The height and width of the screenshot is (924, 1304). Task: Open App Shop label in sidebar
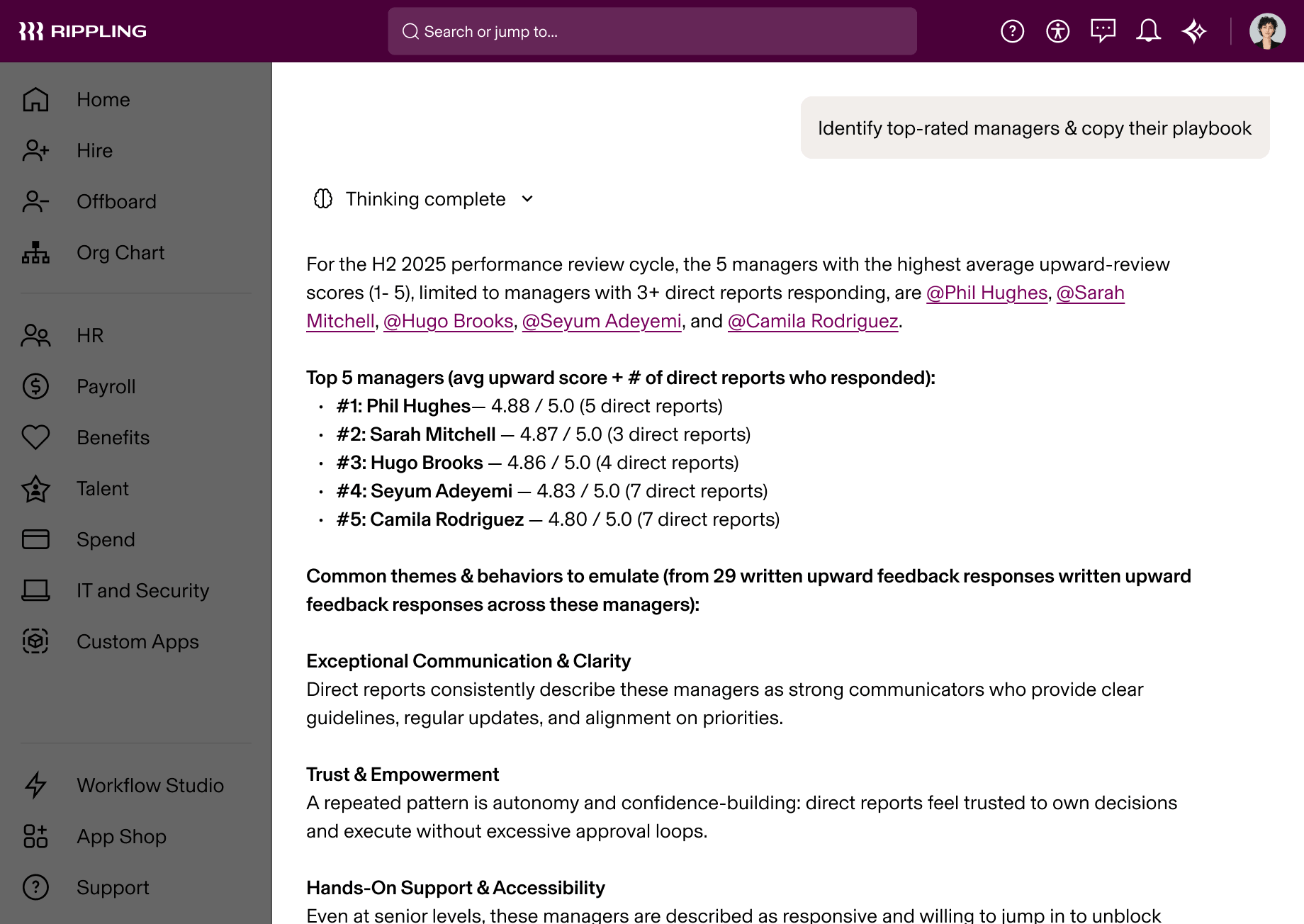122,836
